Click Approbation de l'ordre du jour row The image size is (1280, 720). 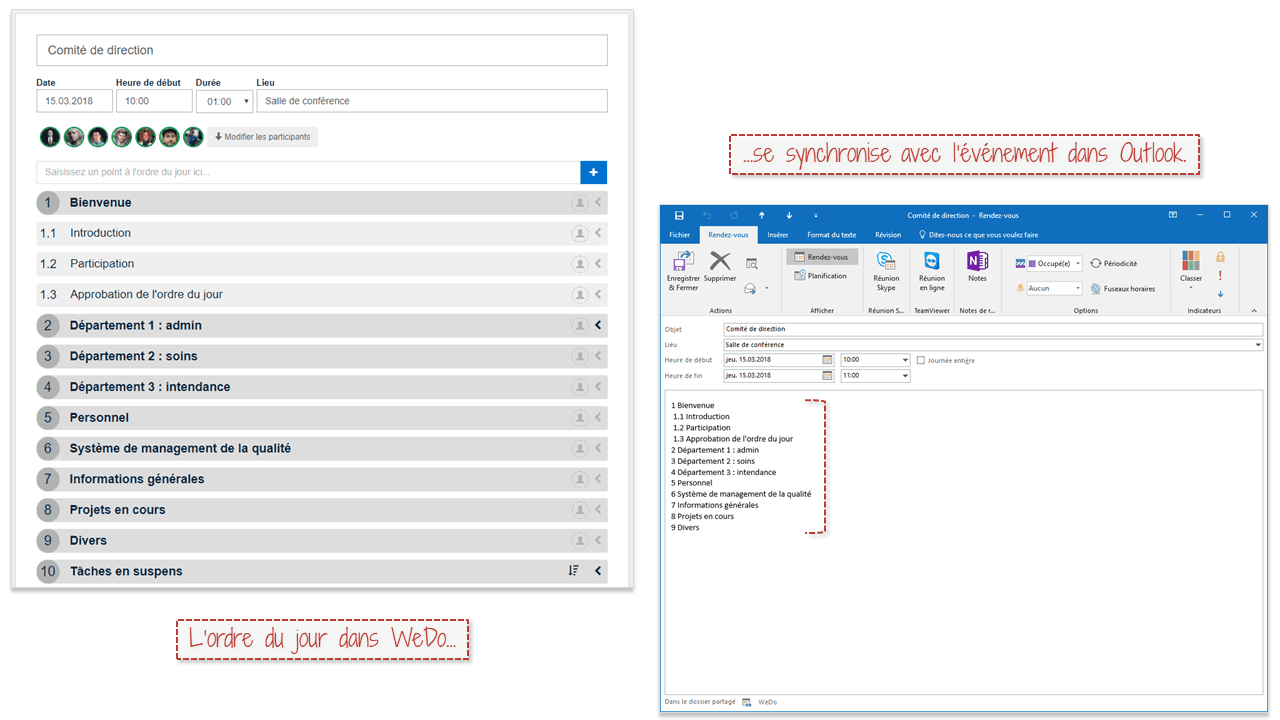point(322,295)
